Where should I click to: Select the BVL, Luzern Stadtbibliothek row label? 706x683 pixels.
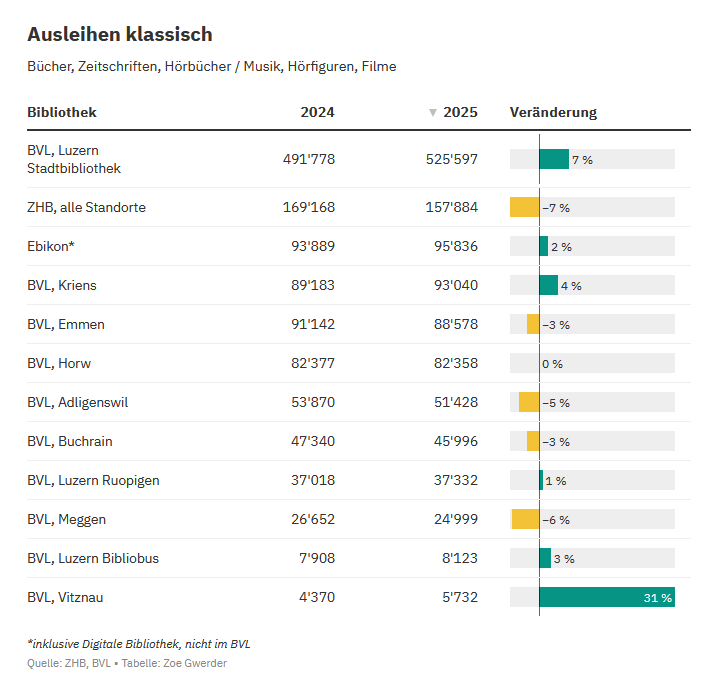74,159
